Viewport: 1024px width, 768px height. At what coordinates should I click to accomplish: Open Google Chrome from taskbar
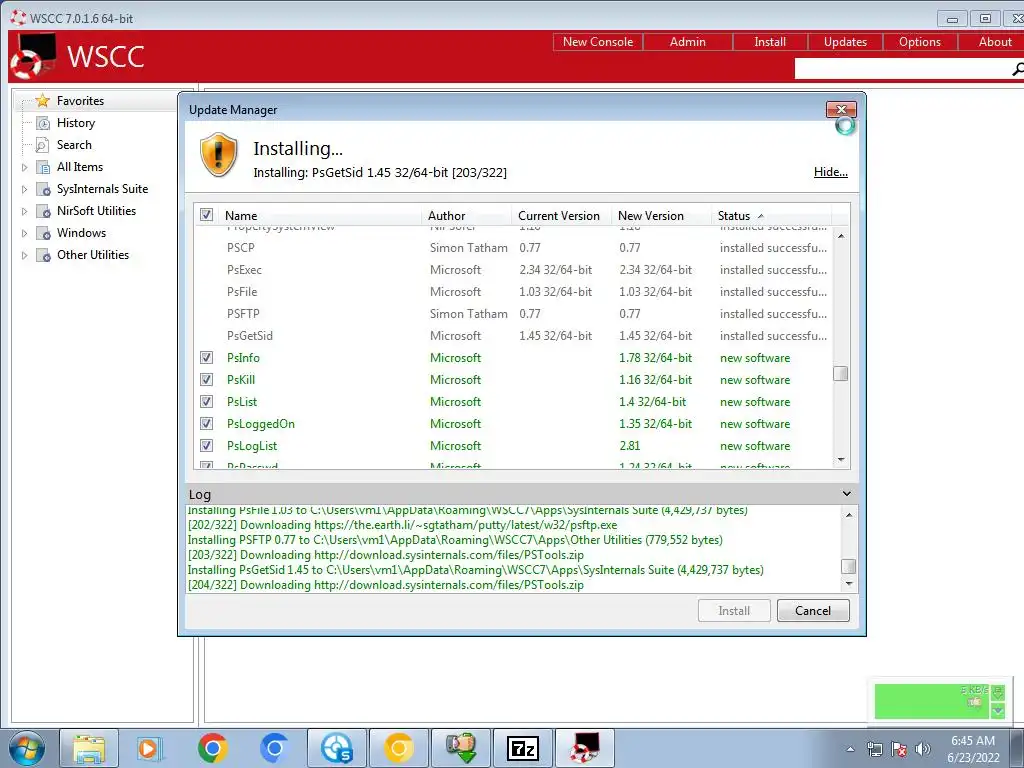[x=212, y=748]
